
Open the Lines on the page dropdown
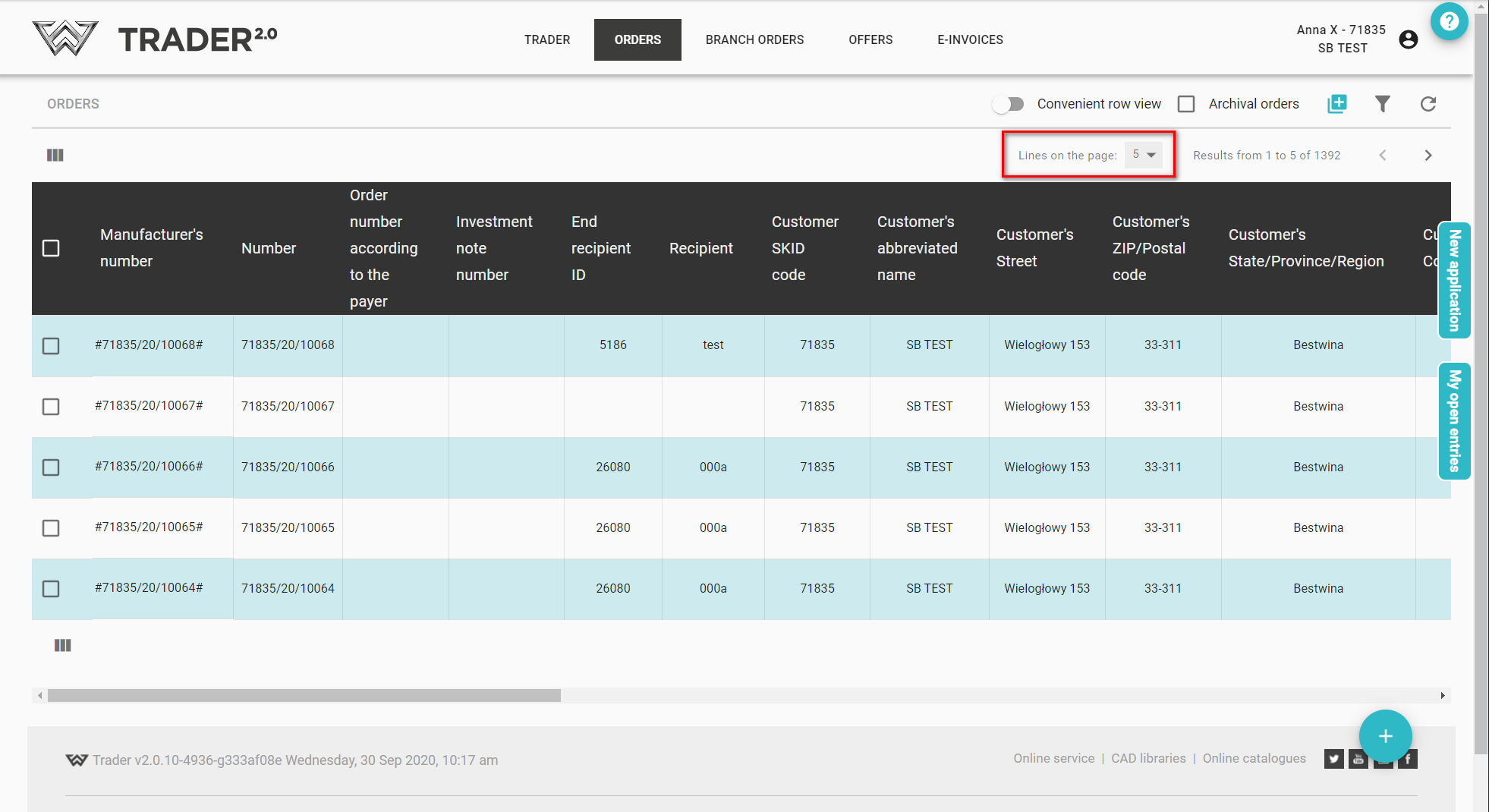1143,155
